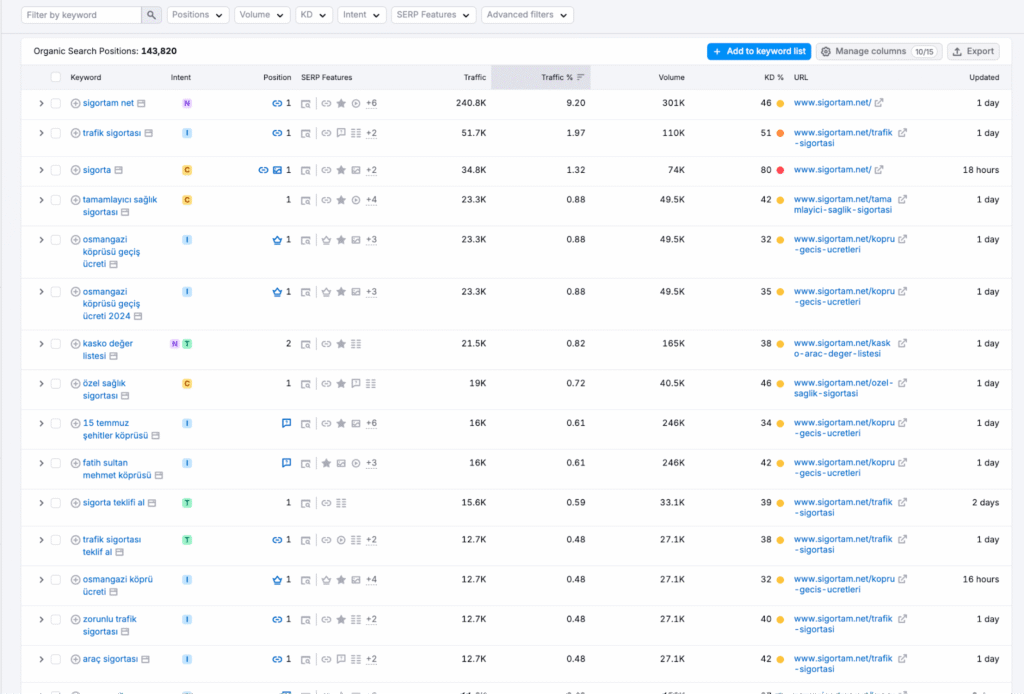Click plus icon next to 'trafik sigortası' keyword
This screenshot has height=694, width=1024.
coord(75,133)
